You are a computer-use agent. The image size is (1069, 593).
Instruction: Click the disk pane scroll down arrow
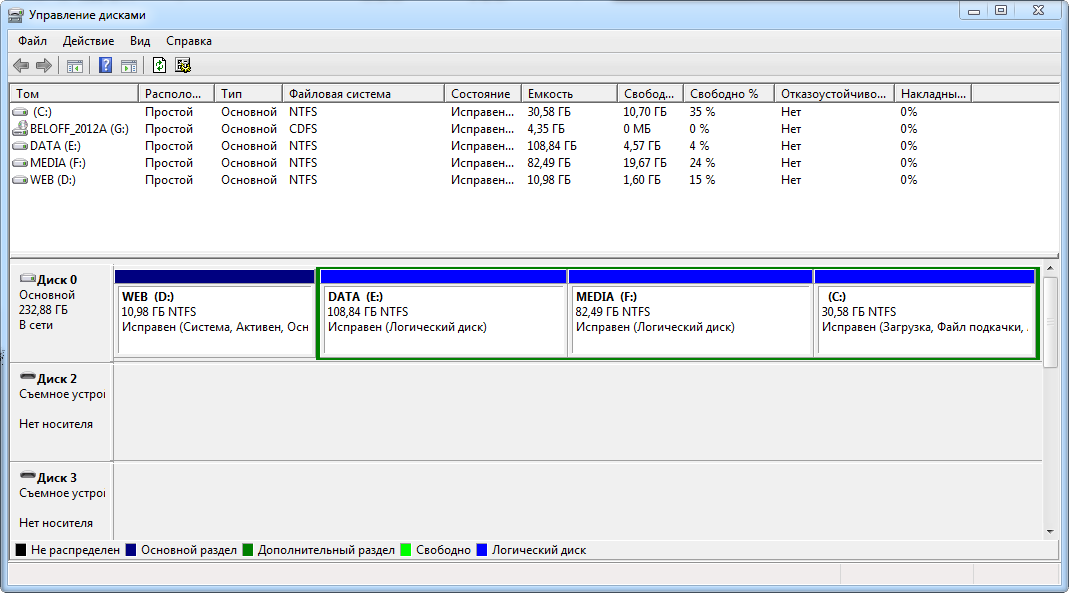(x=1050, y=532)
